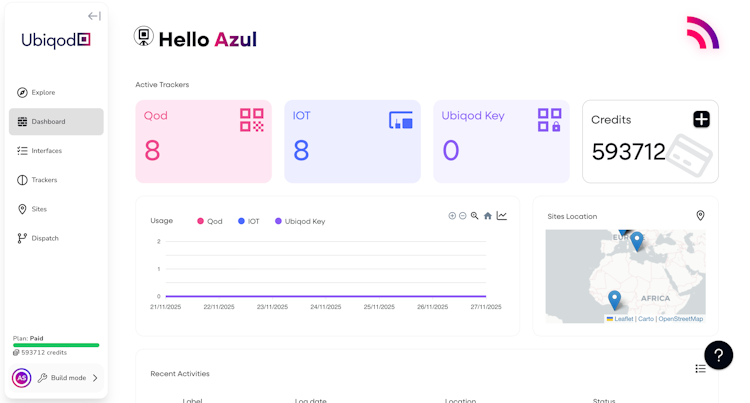Viewport: 750px width, 403px height.
Task: Navigate to Sites
Action: click(x=56, y=209)
